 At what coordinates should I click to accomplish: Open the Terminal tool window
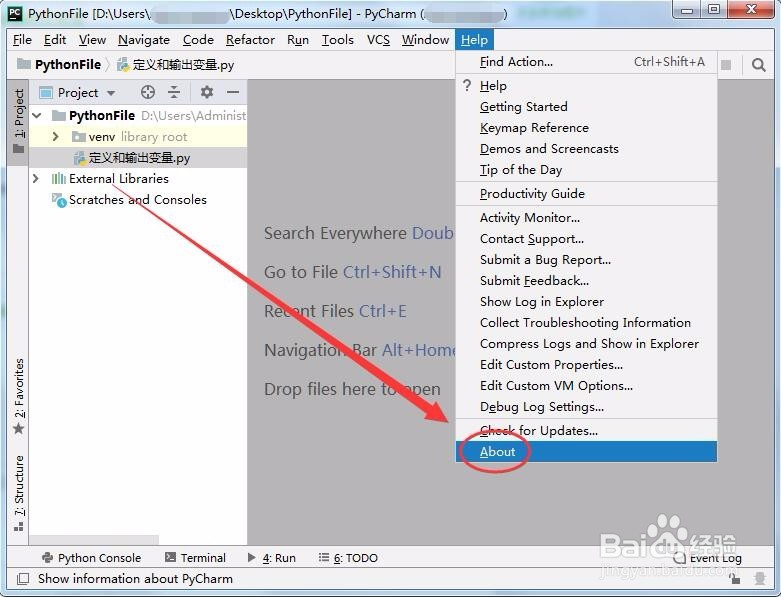[195, 558]
